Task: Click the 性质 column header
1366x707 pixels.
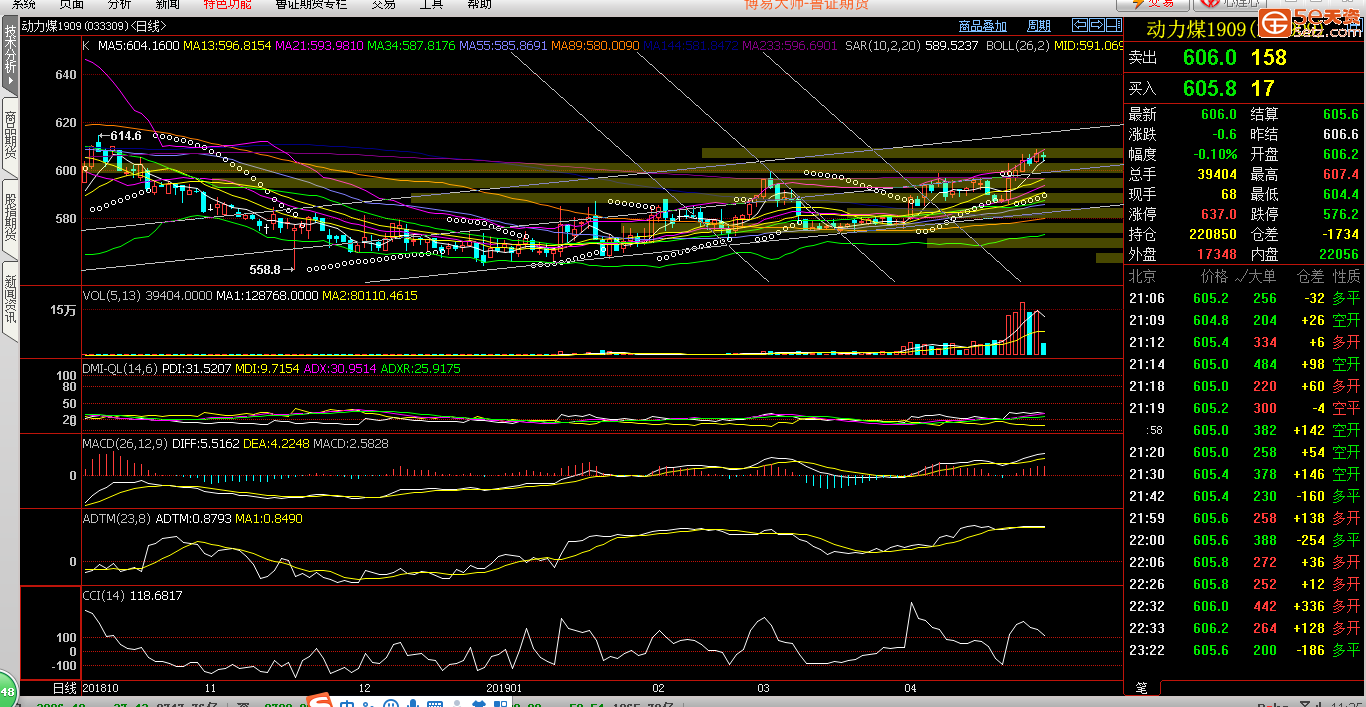Action: coord(1346,276)
